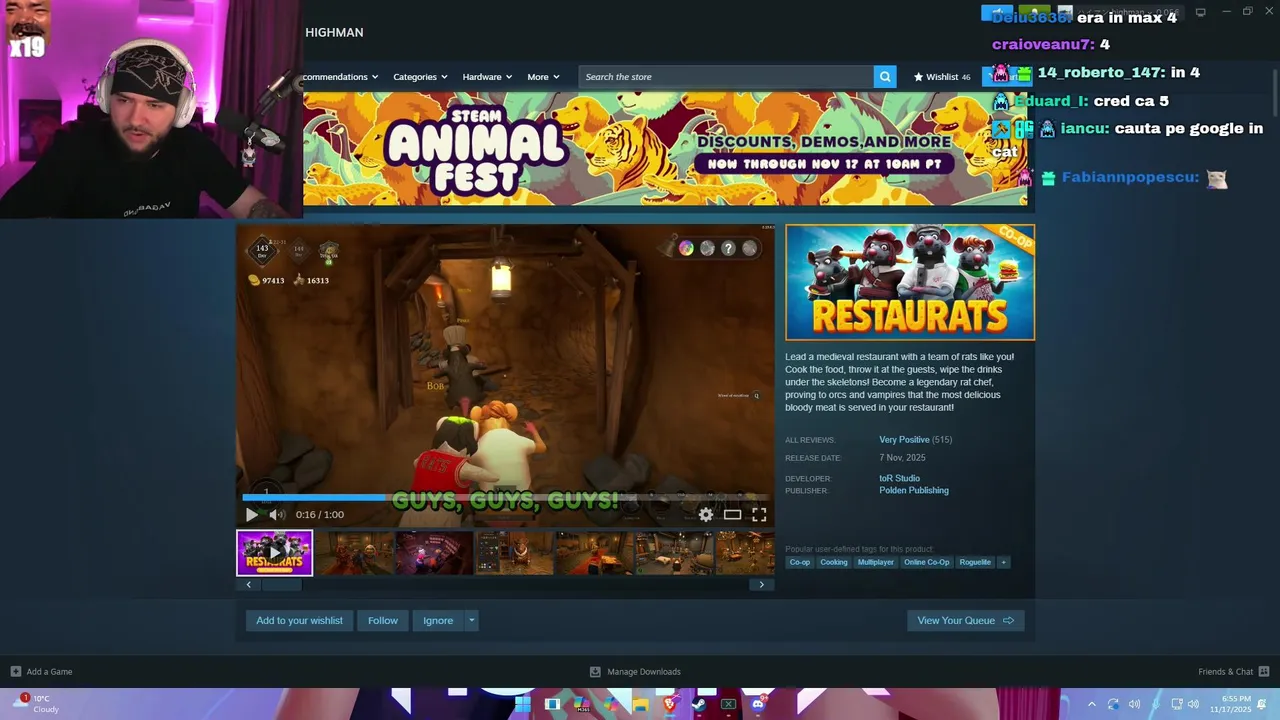1280x720 pixels.
Task: Open the Windows Start menu
Action: coord(522,704)
